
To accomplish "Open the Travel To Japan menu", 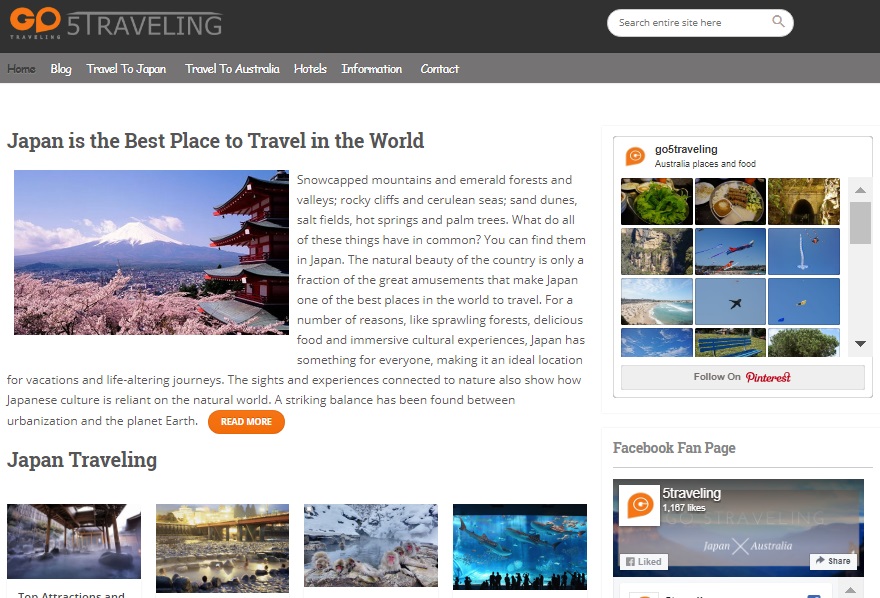I will [126, 68].
